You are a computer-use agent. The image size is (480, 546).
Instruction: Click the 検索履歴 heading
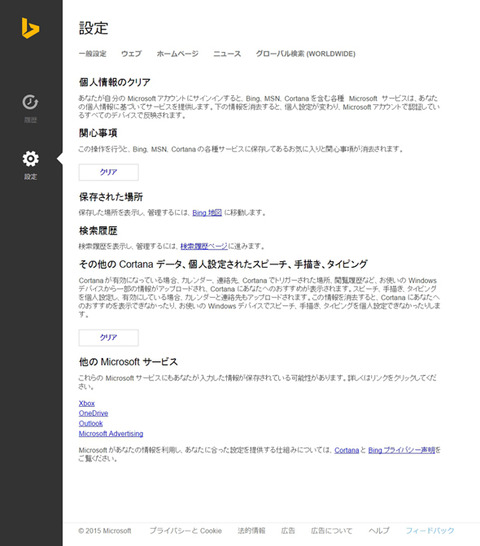(98, 231)
